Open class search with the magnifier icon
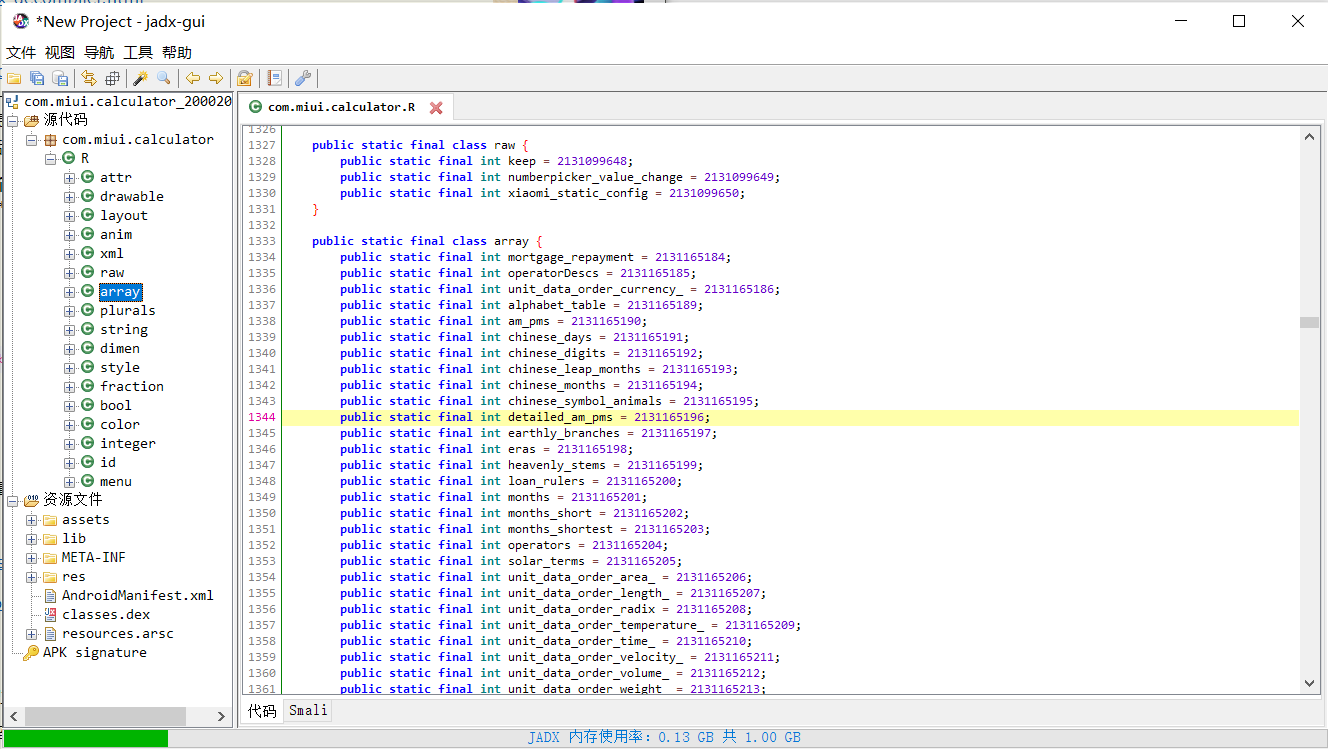Image resolution: width=1328 pixels, height=749 pixels. pos(164,78)
